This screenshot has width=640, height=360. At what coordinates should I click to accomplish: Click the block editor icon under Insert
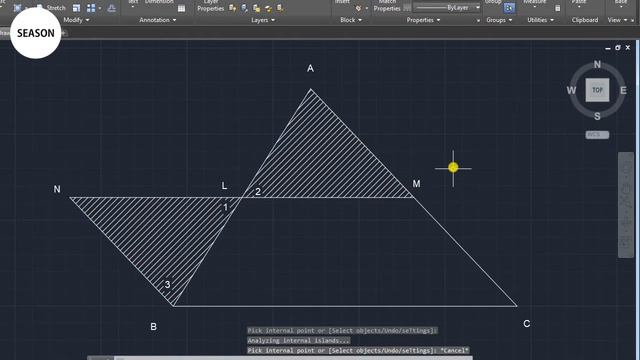358,8
